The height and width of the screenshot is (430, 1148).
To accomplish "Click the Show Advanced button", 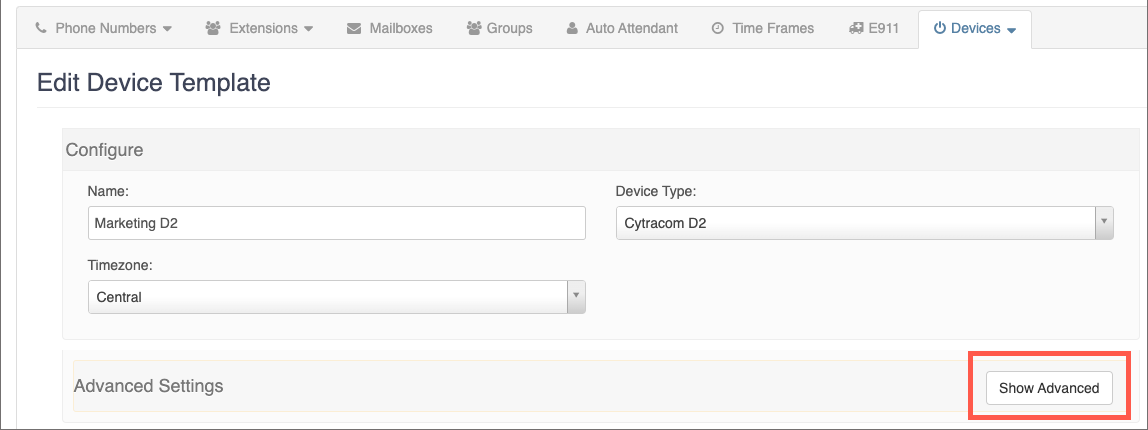I will (1049, 388).
